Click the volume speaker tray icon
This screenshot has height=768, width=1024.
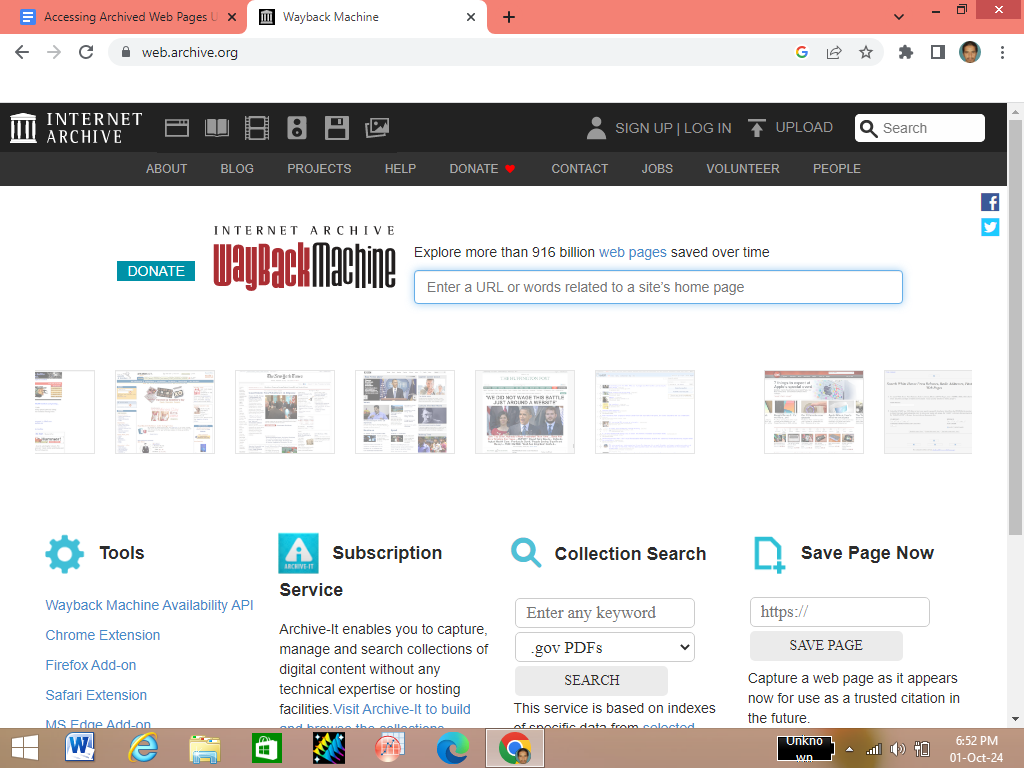tap(898, 749)
